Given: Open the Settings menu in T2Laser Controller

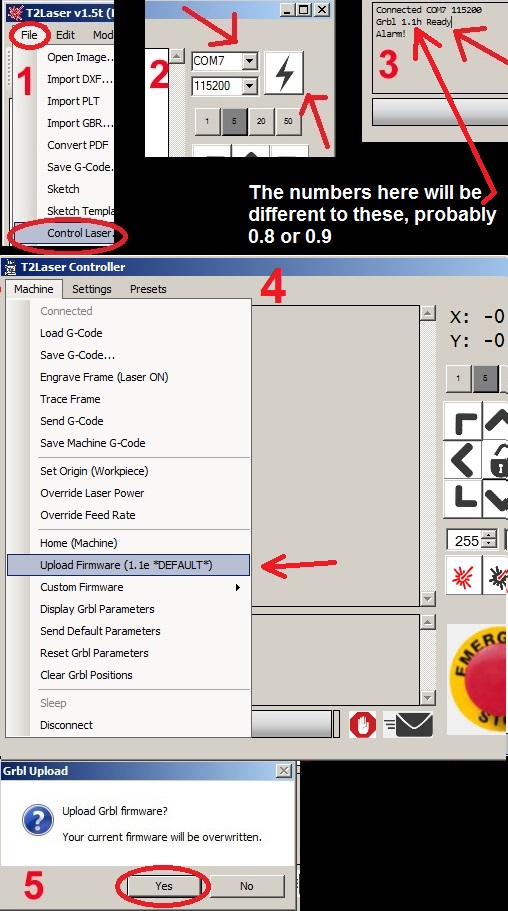Looking at the screenshot, I should point(92,289).
